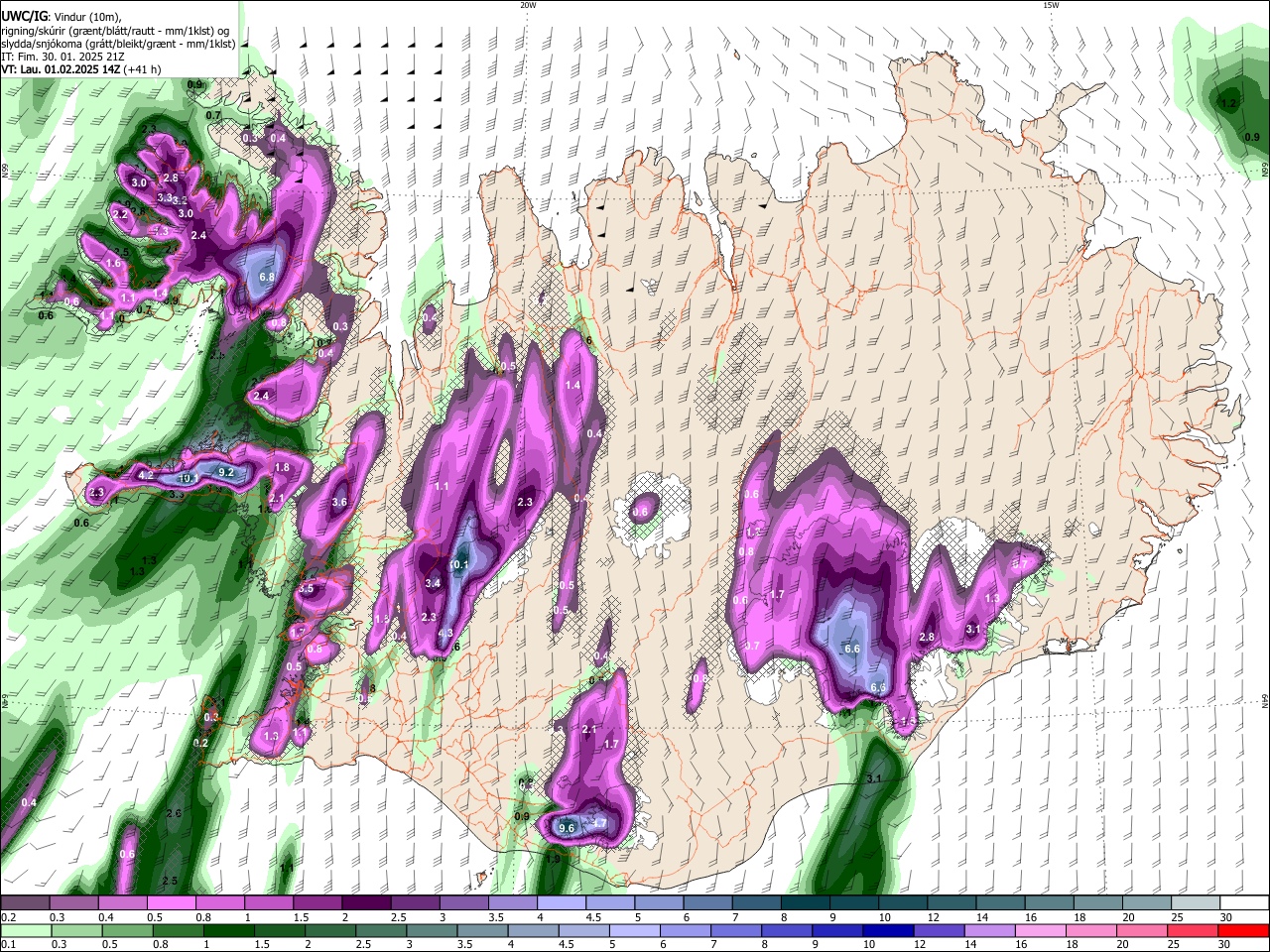Click the dark mauve 0.2 legend swatch
1270x952 pixels.
coord(25,902)
